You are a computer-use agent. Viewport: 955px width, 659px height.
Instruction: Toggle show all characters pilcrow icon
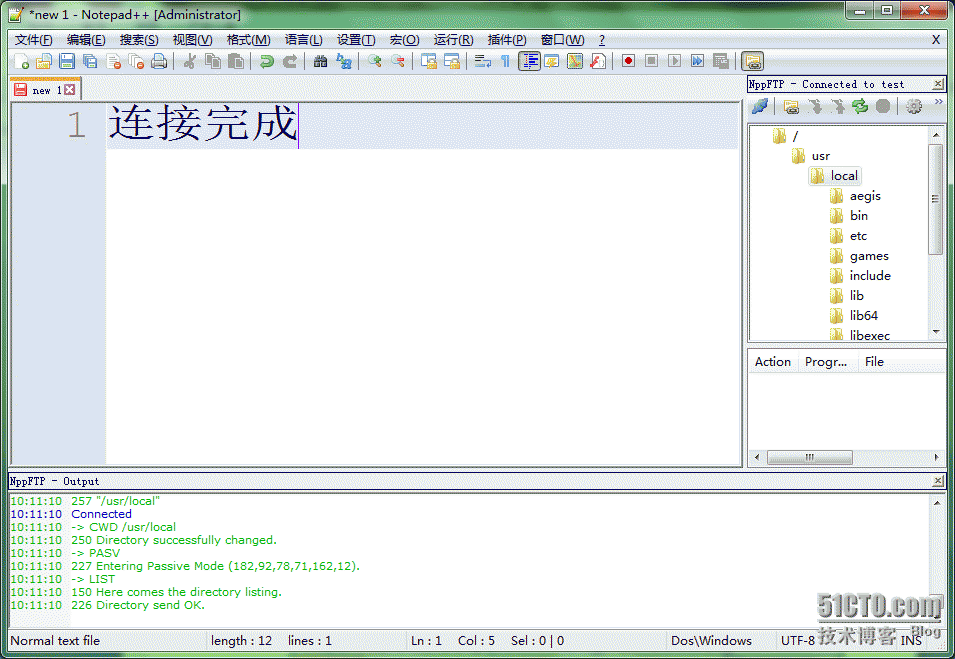(x=505, y=61)
